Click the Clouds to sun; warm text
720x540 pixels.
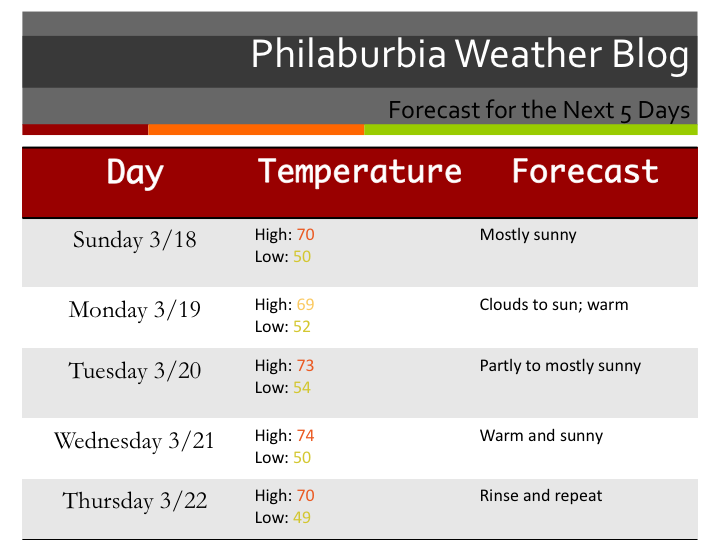[x=553, y=304]
